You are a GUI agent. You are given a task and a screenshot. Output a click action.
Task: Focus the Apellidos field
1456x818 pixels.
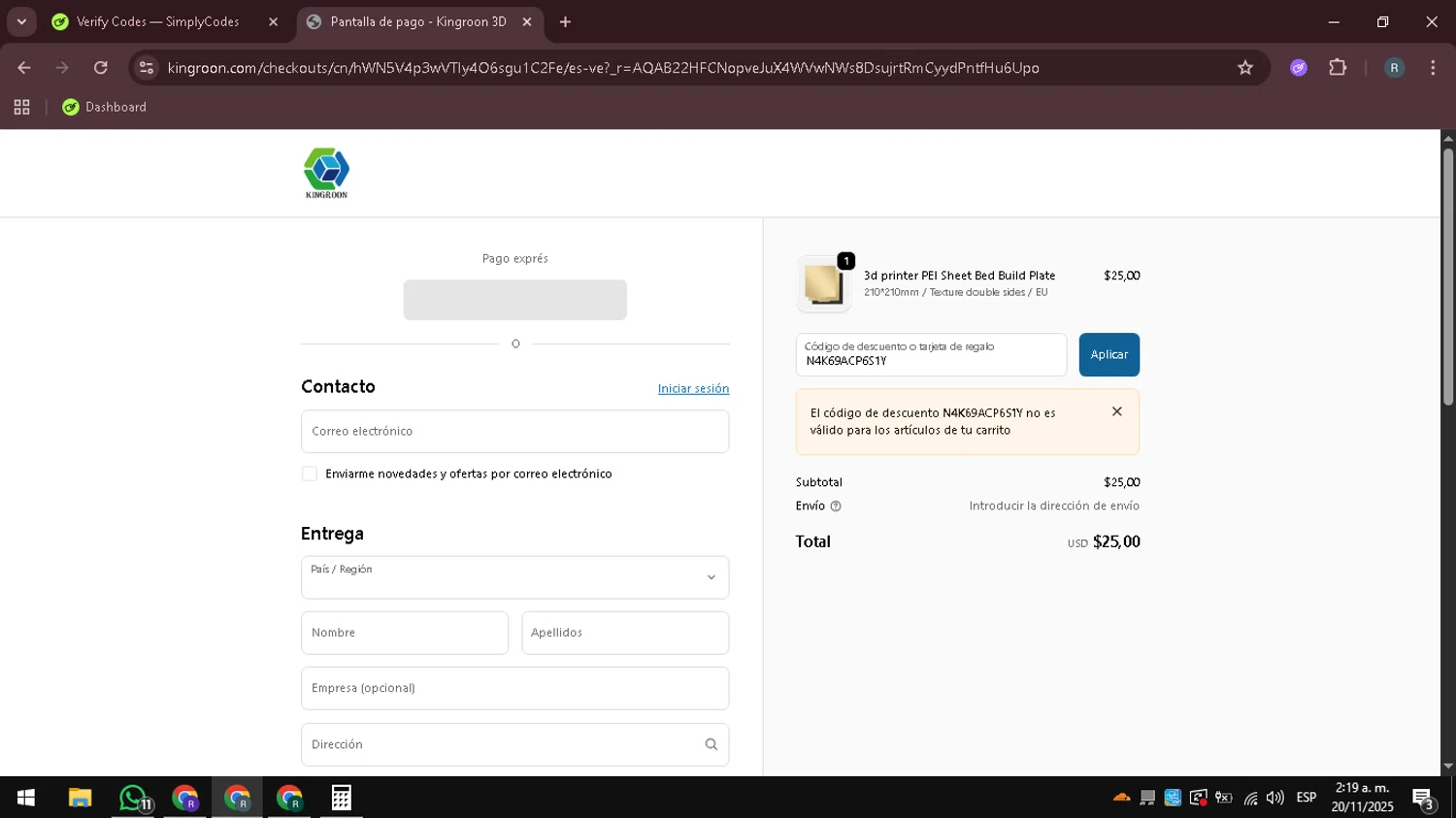coord(625,633)
